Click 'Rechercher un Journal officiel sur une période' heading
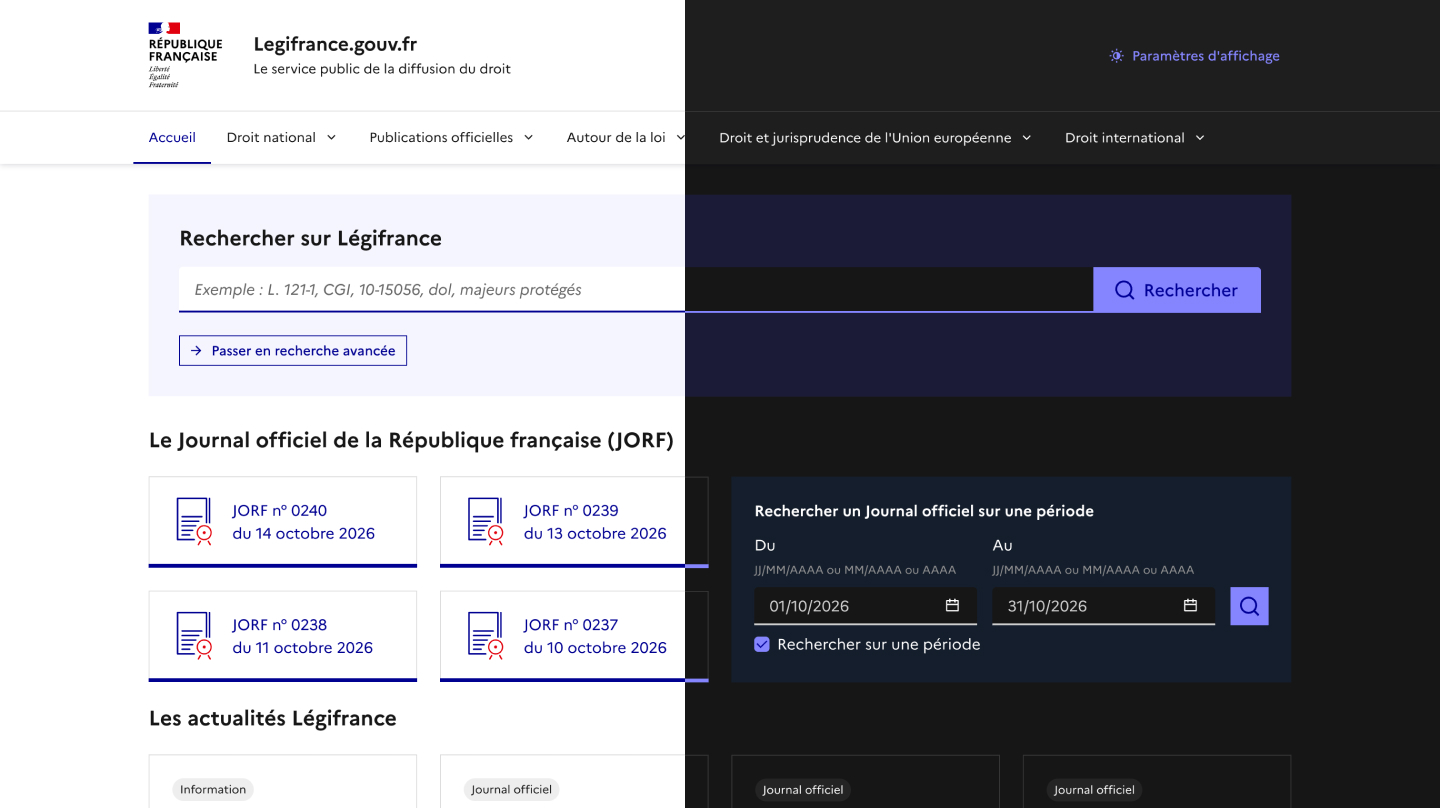Viewport: 1440px width, 808px height. point(924,511)
